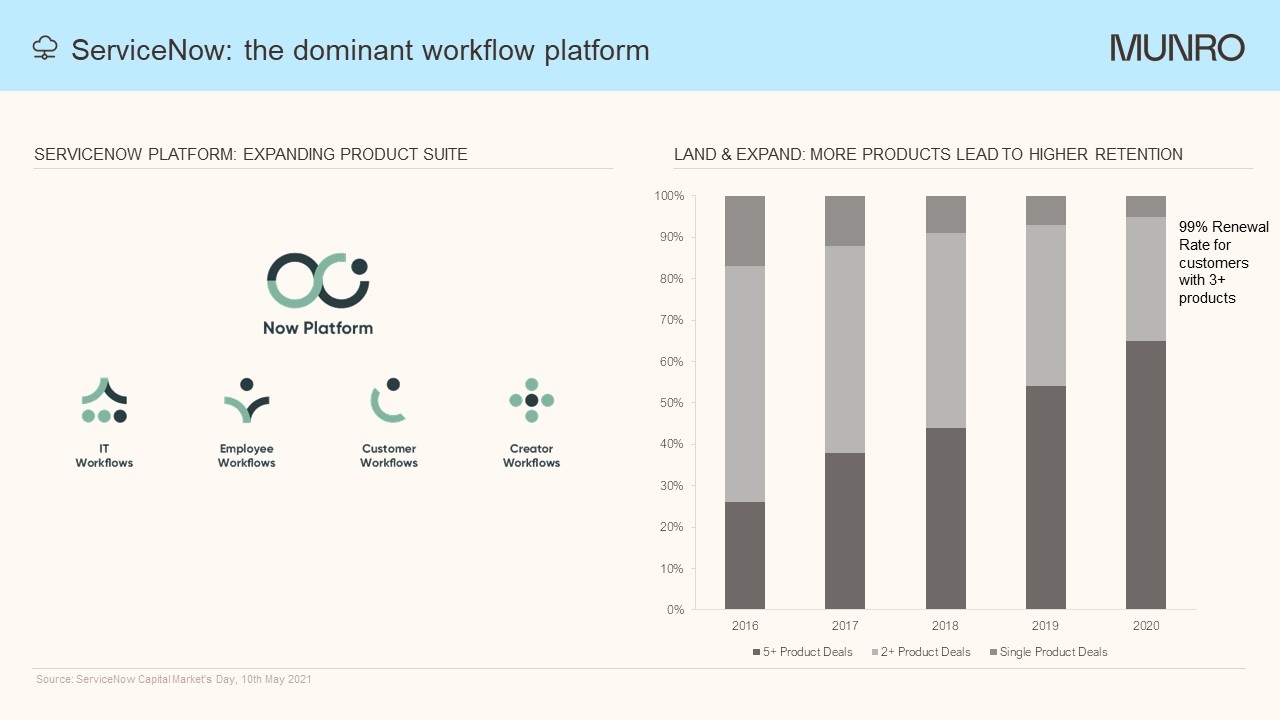Click the Now Platform logo
1280x720 pixels.
(318, 281)
